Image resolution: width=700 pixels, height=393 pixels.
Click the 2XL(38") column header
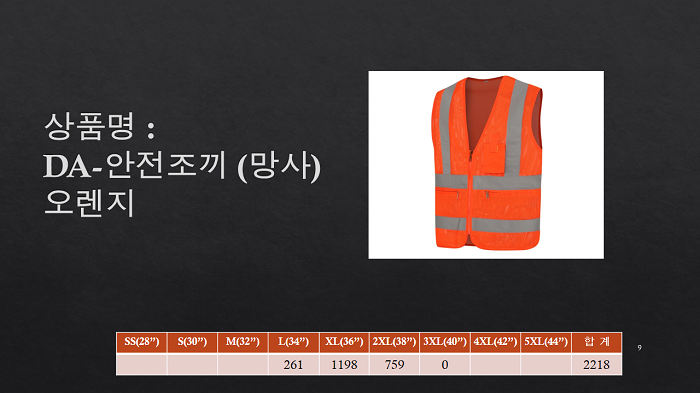[395, 343]
